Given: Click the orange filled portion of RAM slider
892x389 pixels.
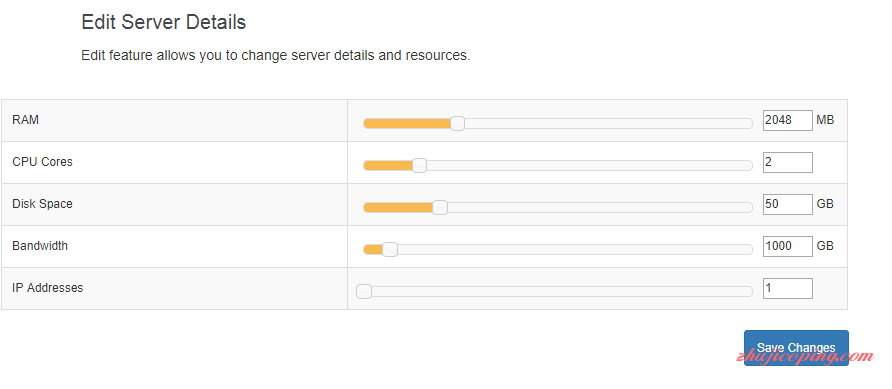Looking at the screenshot, I should coord(407,123).
